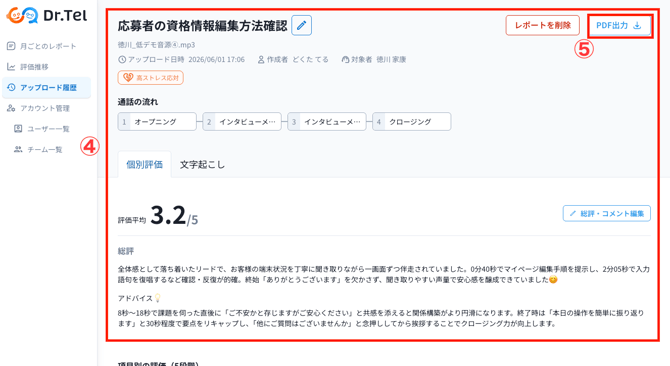Click the creator name どくた てる
The image size is (670, 366).
[x=311, y=59]
